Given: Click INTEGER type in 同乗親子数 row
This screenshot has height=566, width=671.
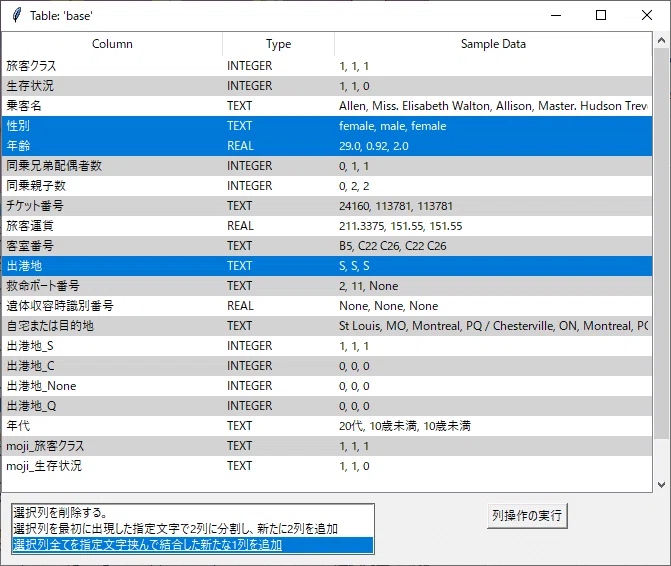Looking at the screenshot, I should pyautogui.click(x=249, y=186).
